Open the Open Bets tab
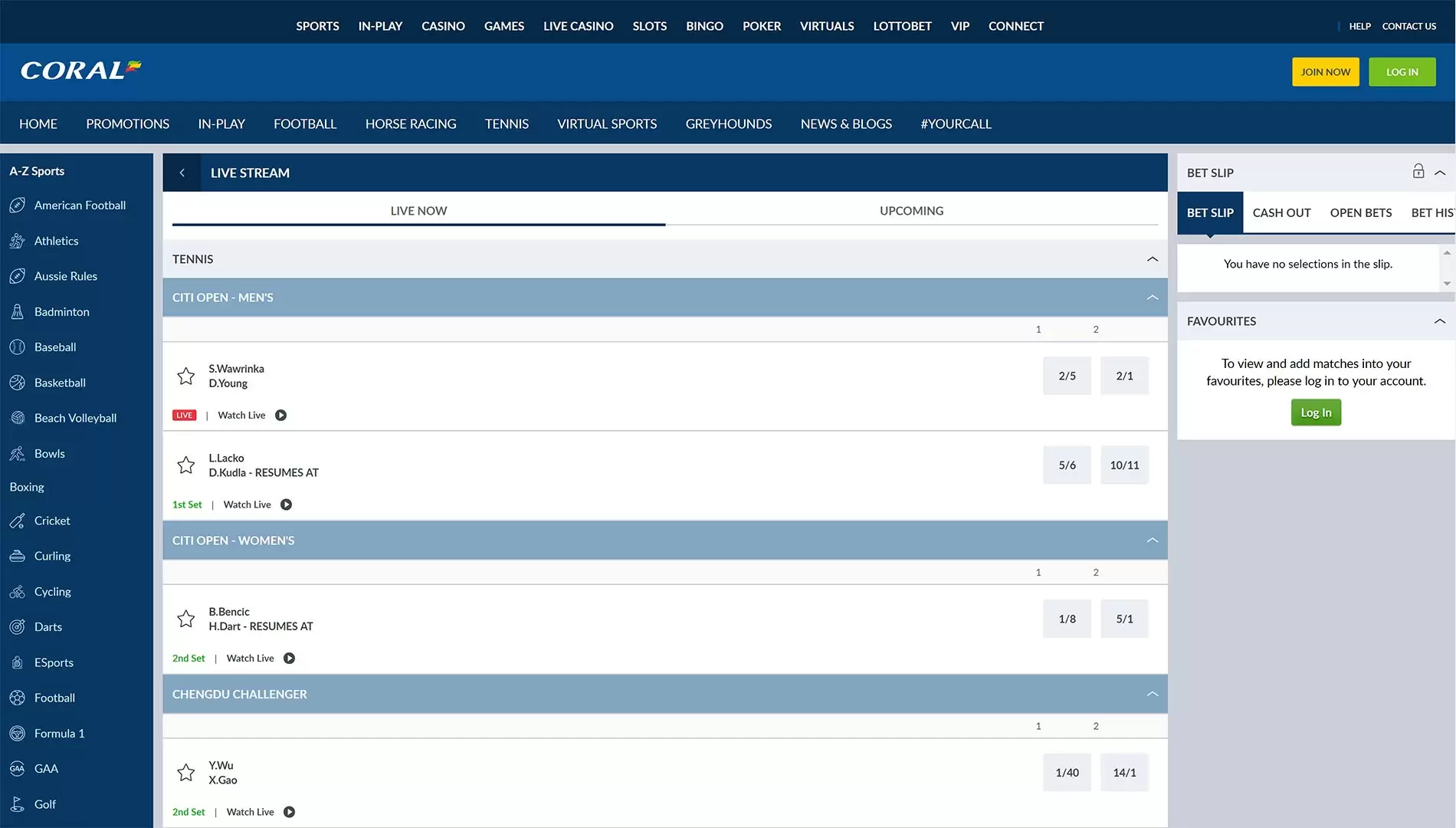Screen dimensions: 1456x828 [x=1361, y=213]
